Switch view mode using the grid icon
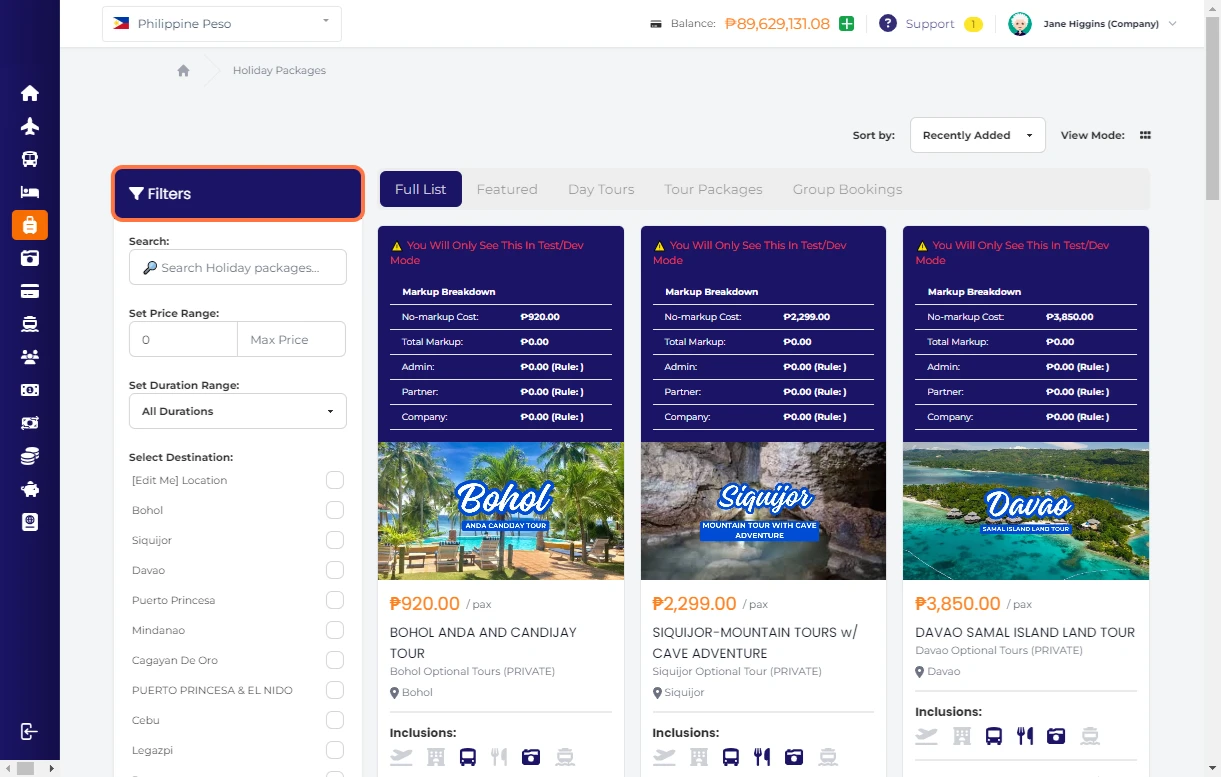Image resolution: width=1221 pixels, height=777 pixels. (1145, 135)
